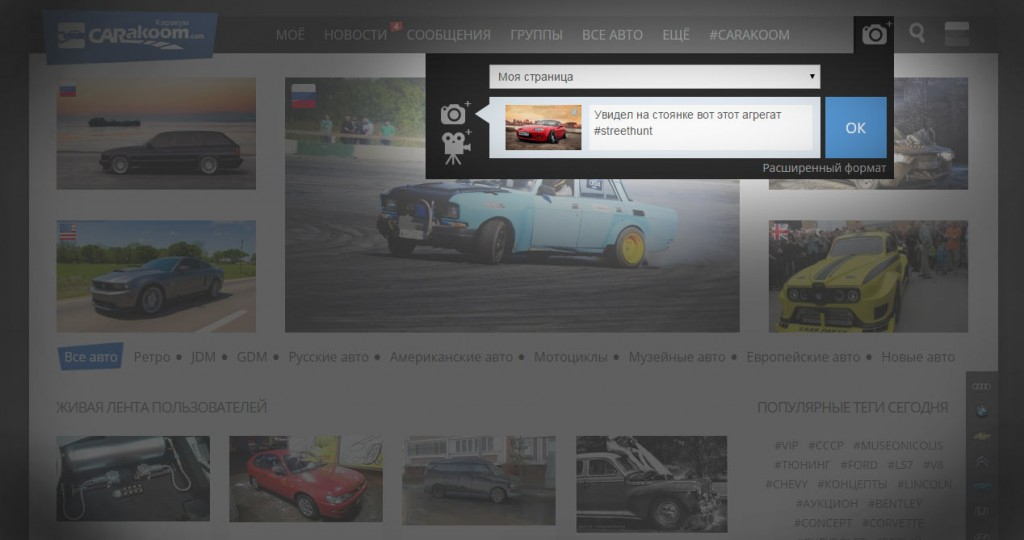This screenshot has height=540, width=1024.
Task: Open the grey Mustang thumbnail
Action: (x=156, y=276)
